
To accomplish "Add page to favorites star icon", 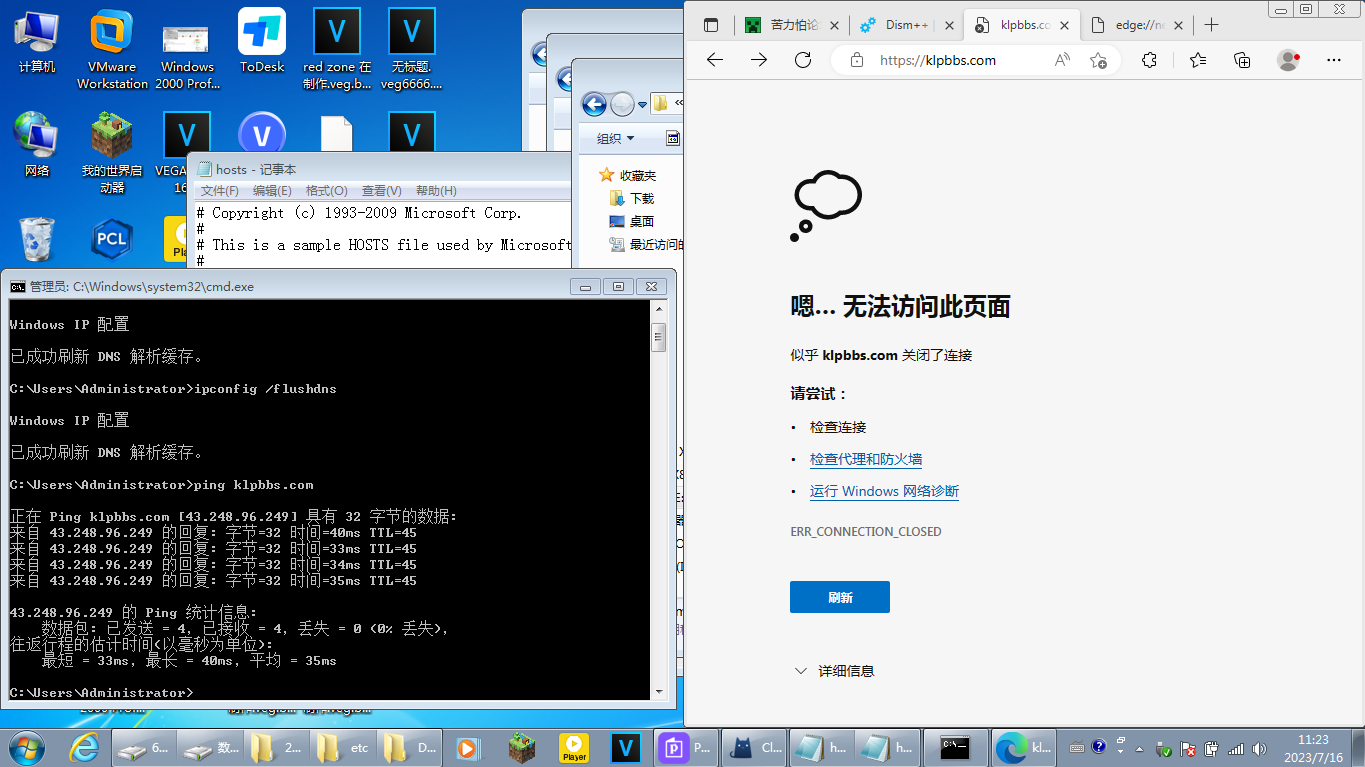I will pyautogui.click(x=1098, y=60).
